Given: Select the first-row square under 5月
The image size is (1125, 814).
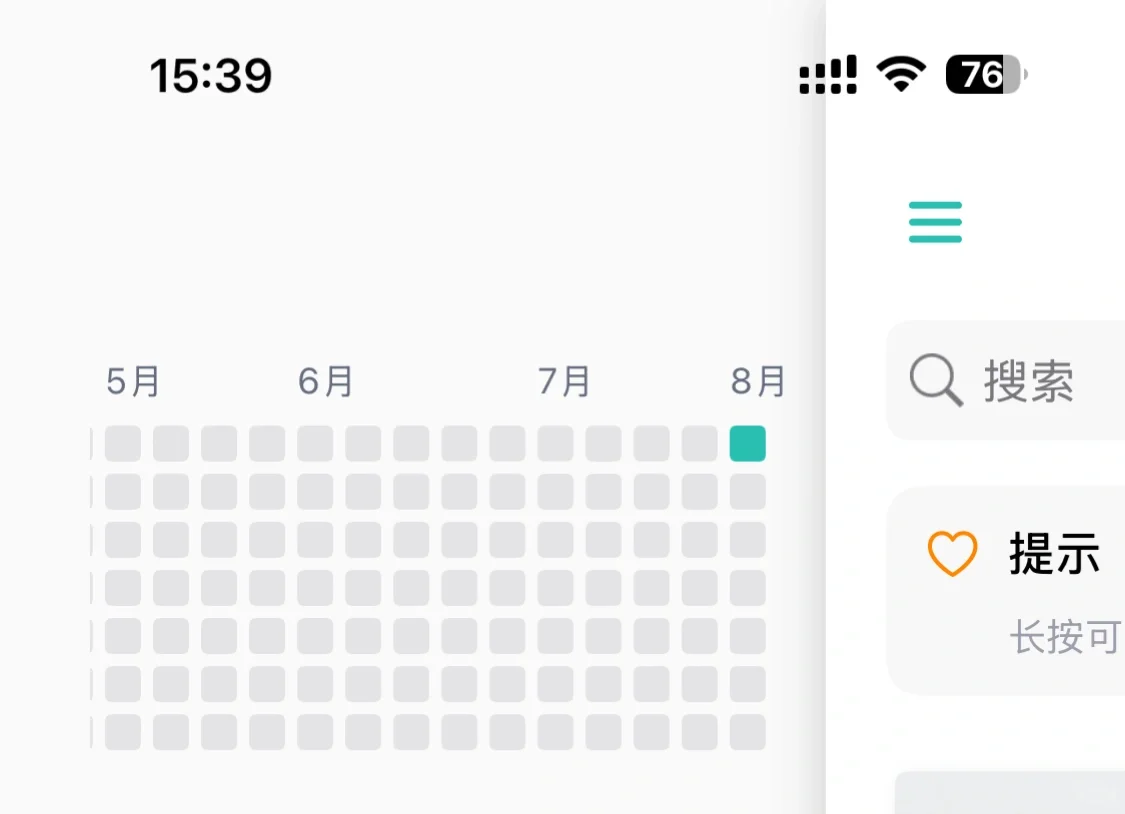Looking at the screenshot, I should [x=123, y=443].
